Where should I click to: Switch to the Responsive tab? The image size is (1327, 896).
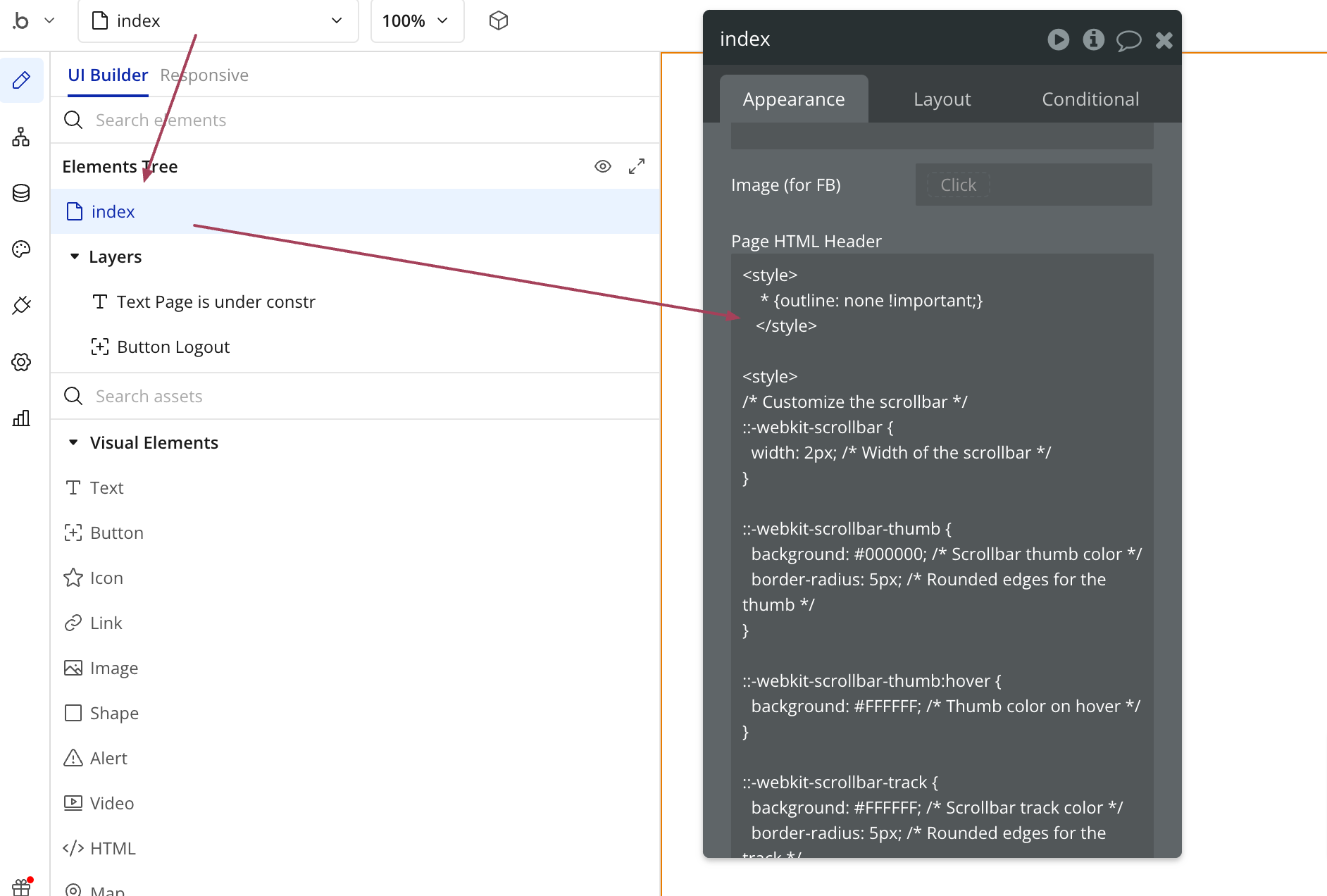pos(204,75)
